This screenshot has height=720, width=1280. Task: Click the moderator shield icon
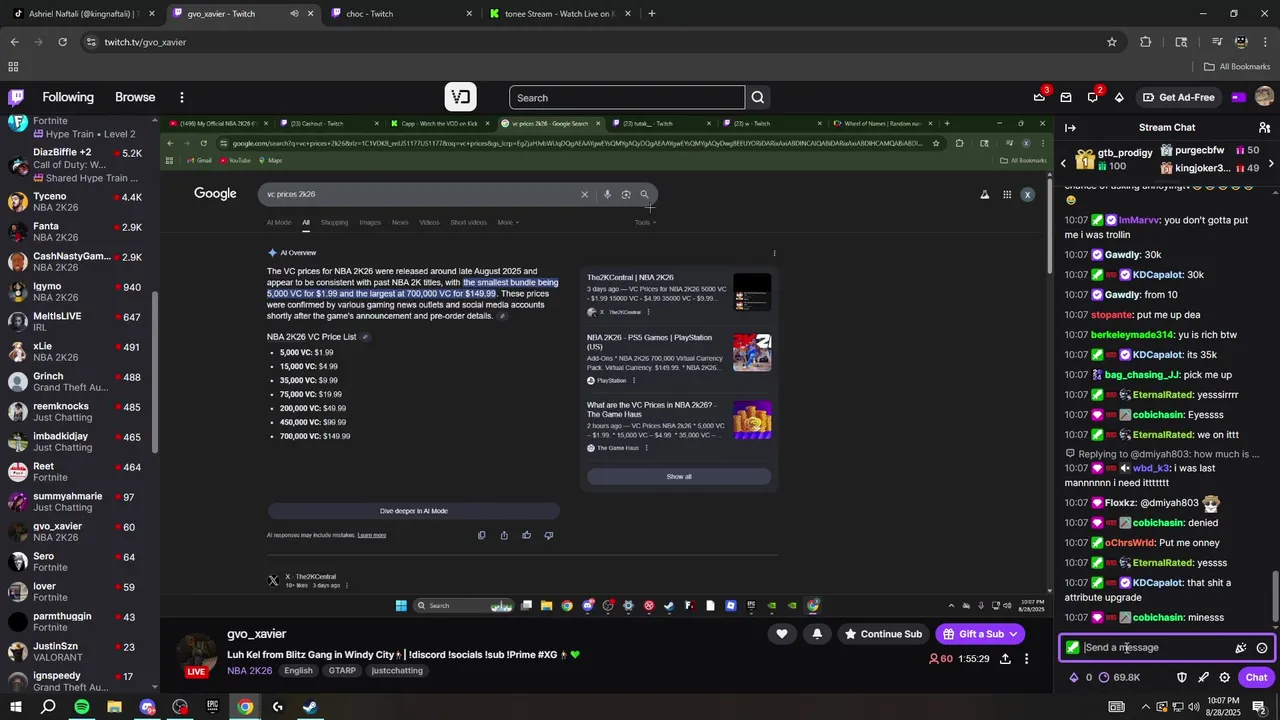(1181, 677)
